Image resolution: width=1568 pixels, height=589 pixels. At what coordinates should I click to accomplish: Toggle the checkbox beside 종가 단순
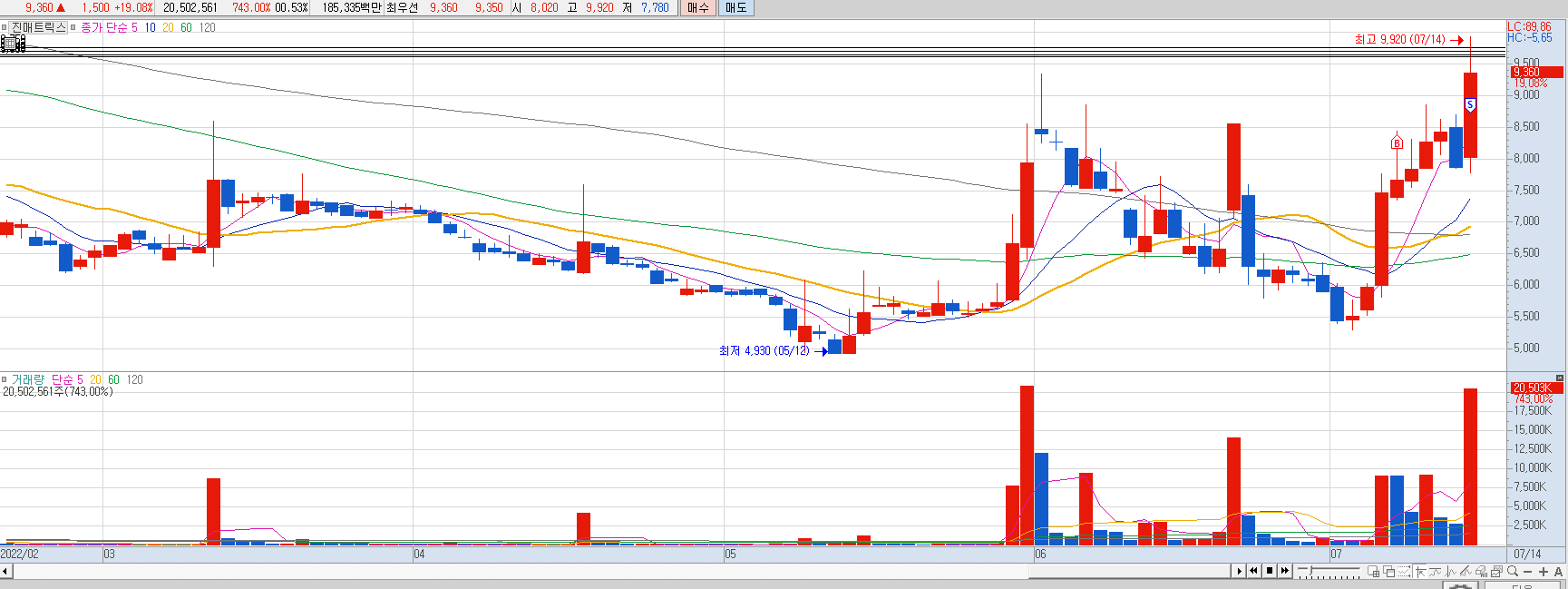tap(73, 27)
